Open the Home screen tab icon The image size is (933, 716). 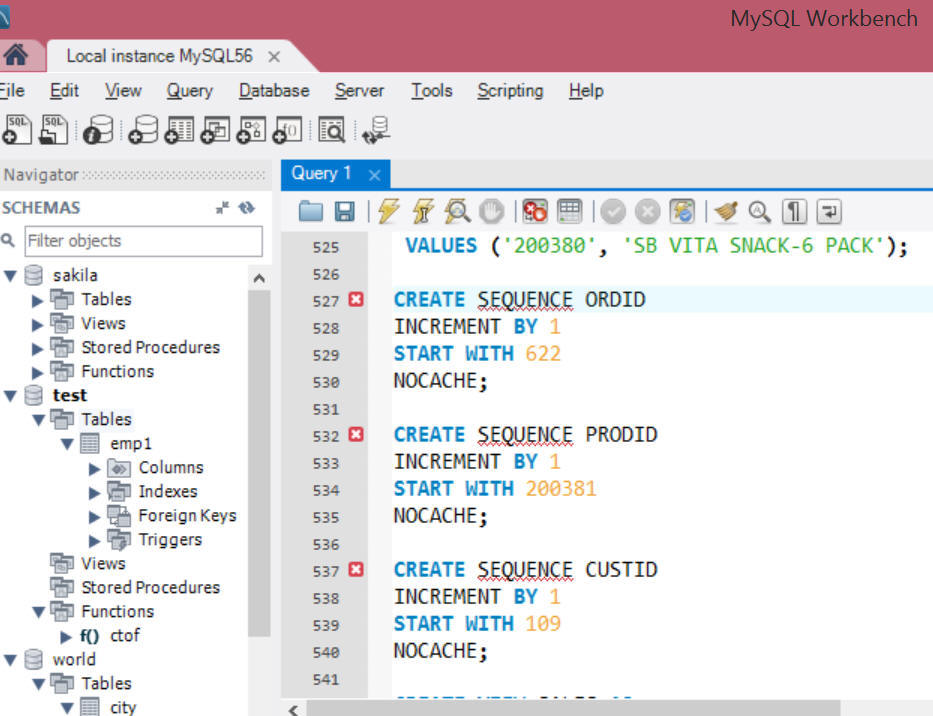tap(16, 55)
